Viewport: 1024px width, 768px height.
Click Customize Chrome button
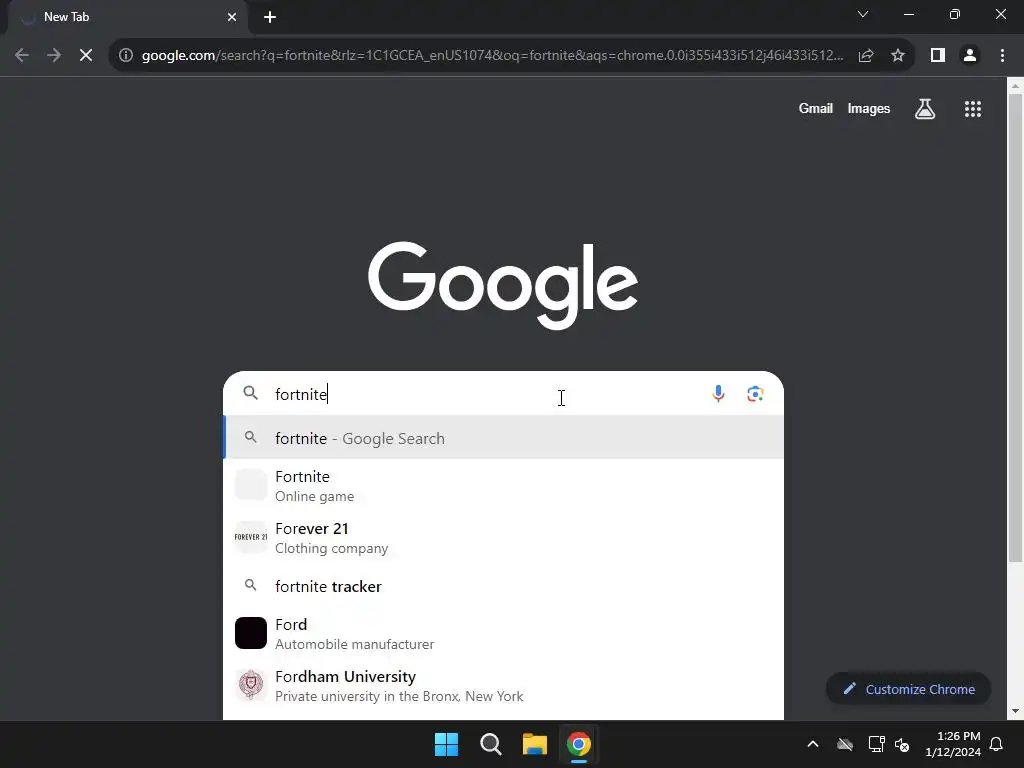coord(908,689)
